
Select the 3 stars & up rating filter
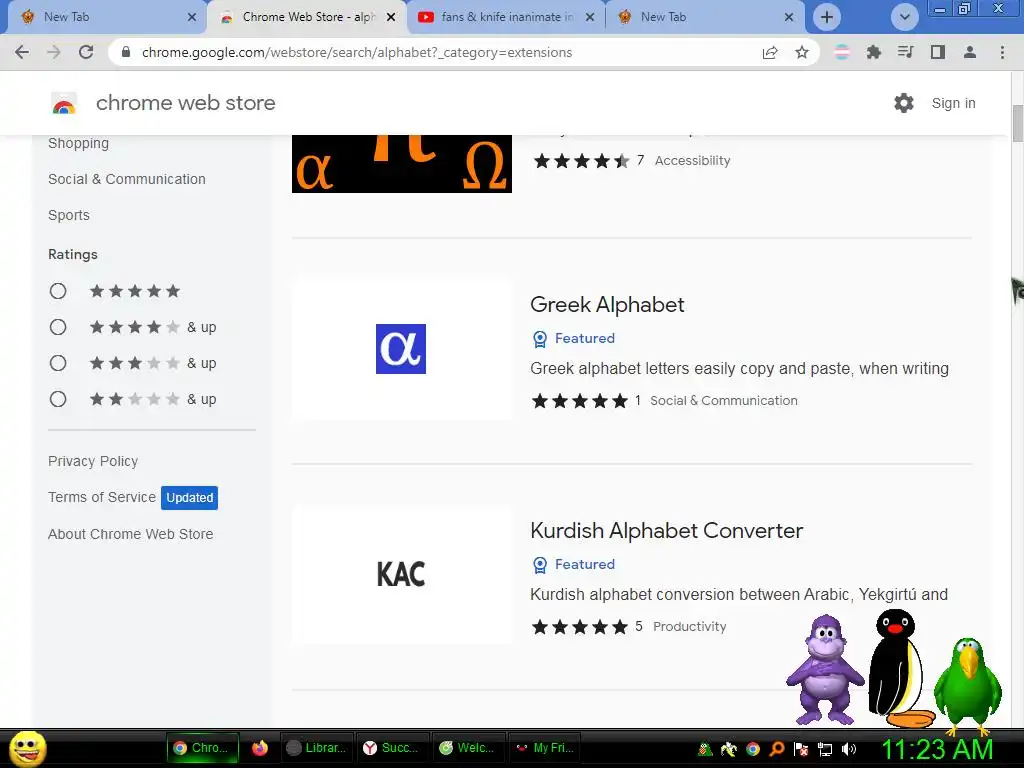coord(58,363)
